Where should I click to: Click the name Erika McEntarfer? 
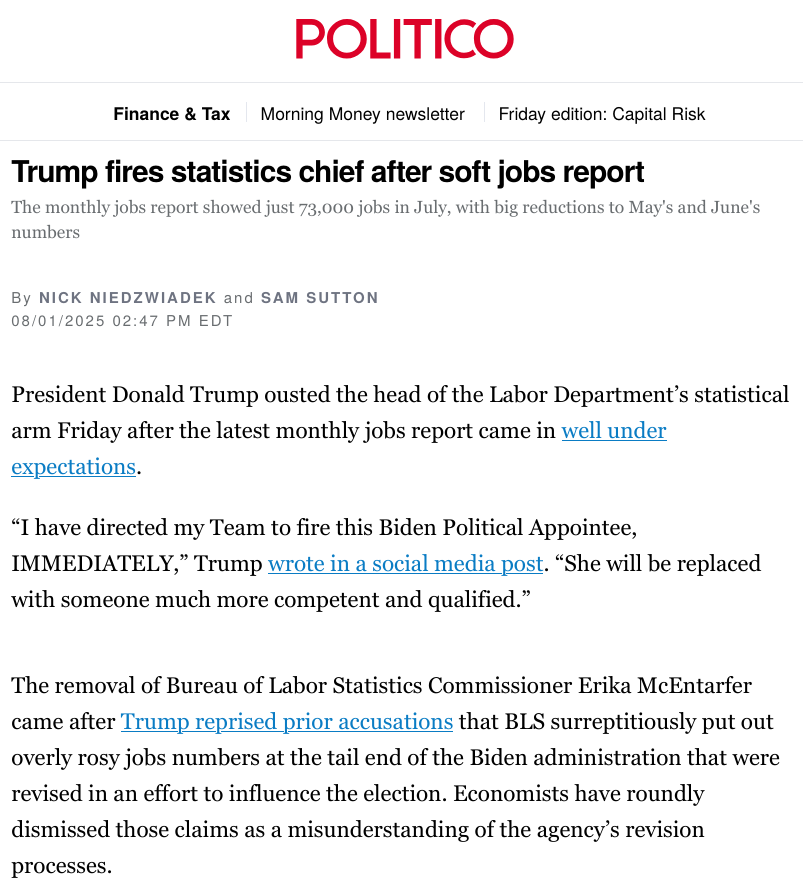[666, 686]
